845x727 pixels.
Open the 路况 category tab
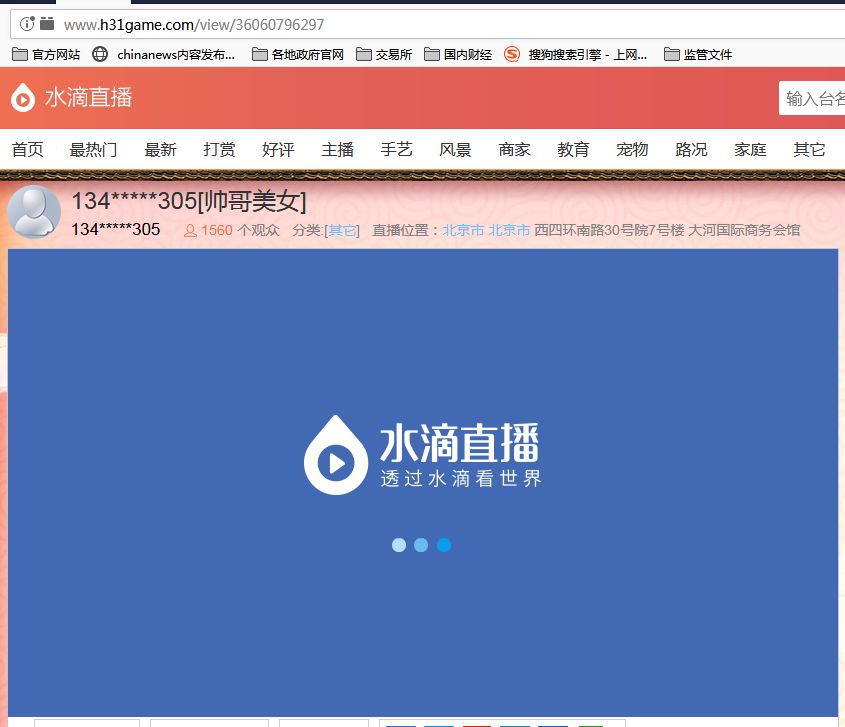(691, 149)
